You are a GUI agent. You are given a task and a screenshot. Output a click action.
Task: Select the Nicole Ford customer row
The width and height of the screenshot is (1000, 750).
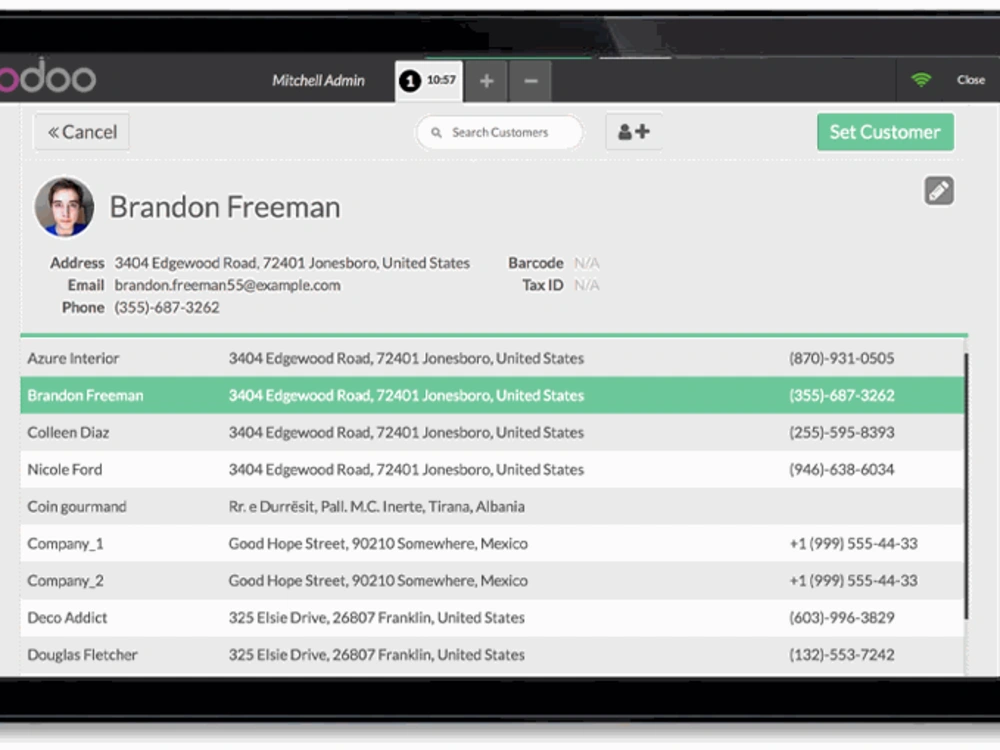coord(492,469)
